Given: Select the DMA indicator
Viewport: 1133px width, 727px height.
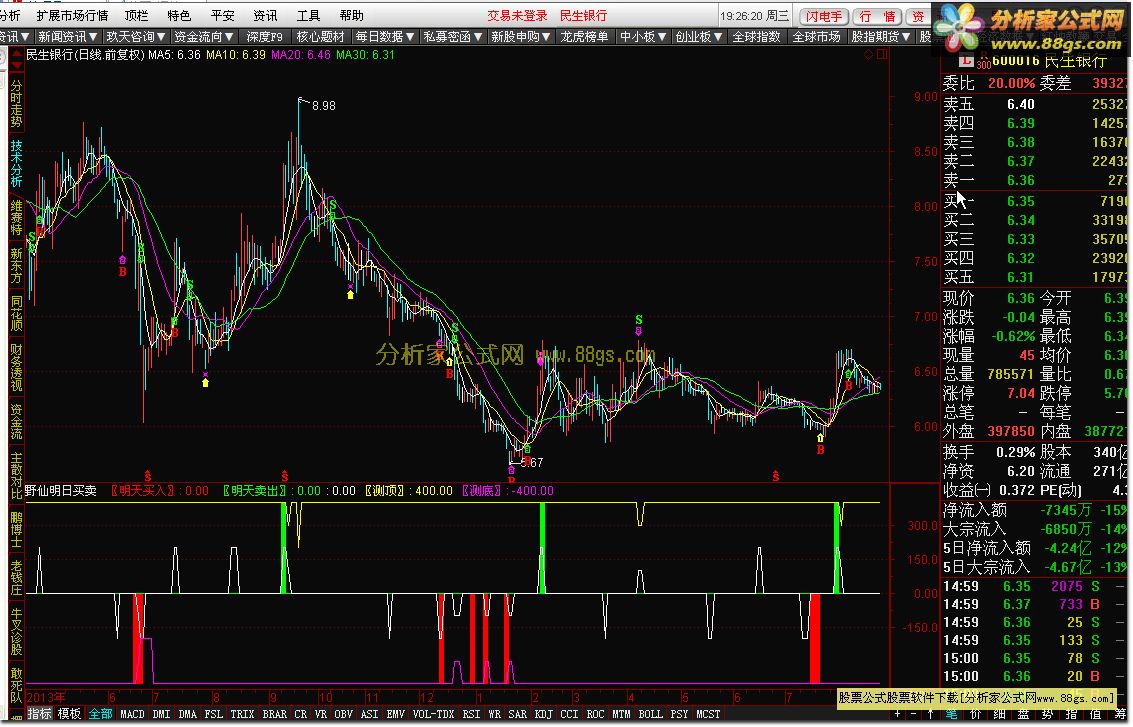Looking at the screenshot, I should 187,714.
